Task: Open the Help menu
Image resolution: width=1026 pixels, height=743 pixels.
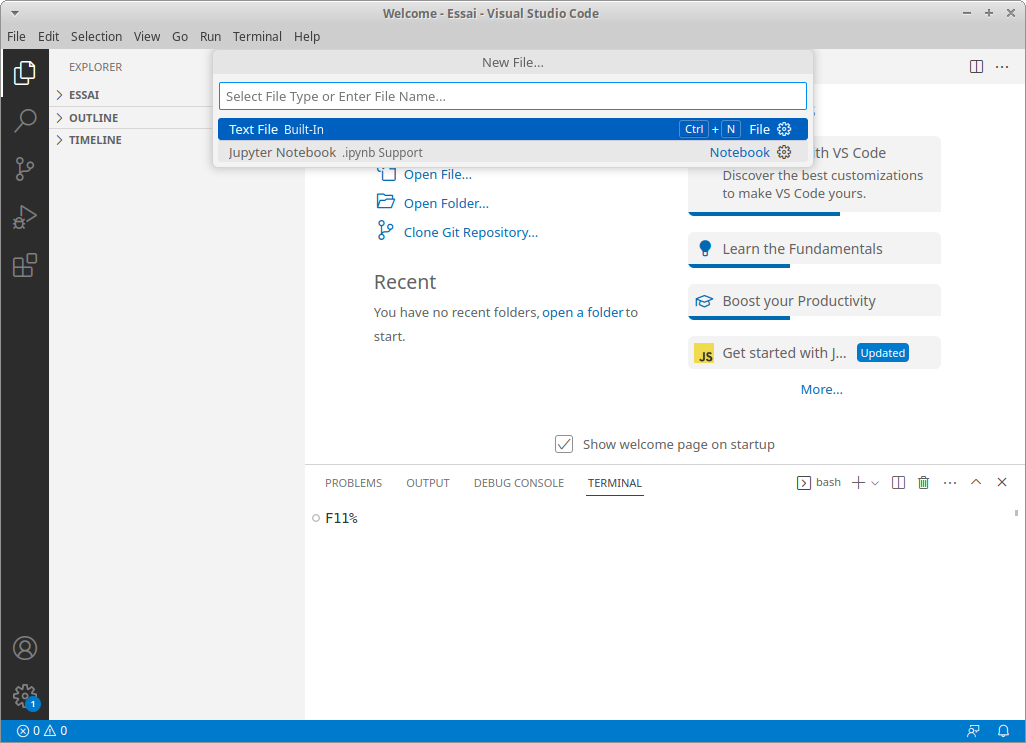Action: coord(307,37)
